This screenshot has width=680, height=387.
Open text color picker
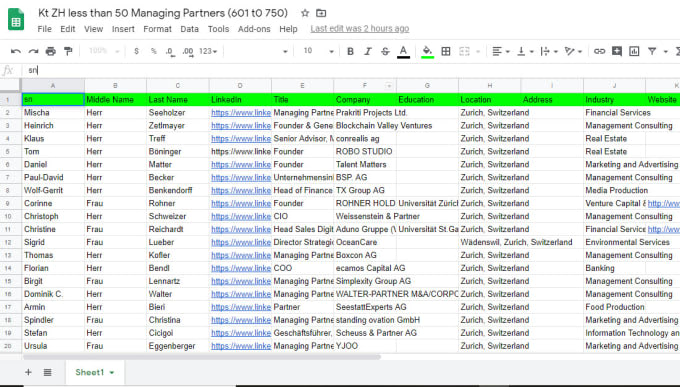403,52
